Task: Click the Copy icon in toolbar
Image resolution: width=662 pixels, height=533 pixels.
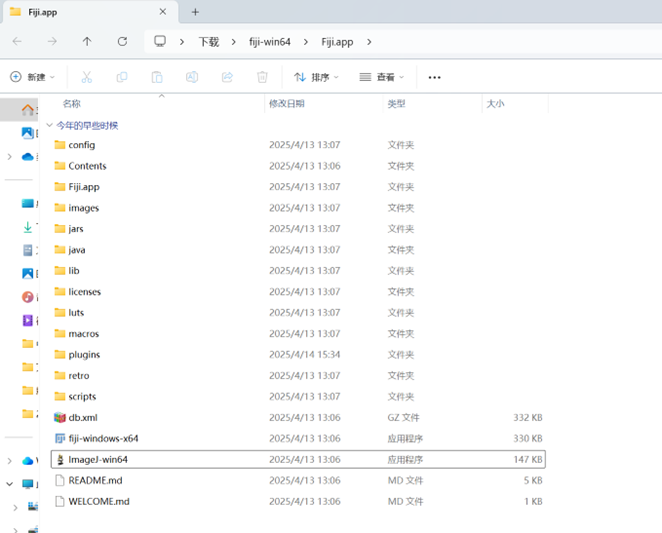Action: click(x=122, y=77)
